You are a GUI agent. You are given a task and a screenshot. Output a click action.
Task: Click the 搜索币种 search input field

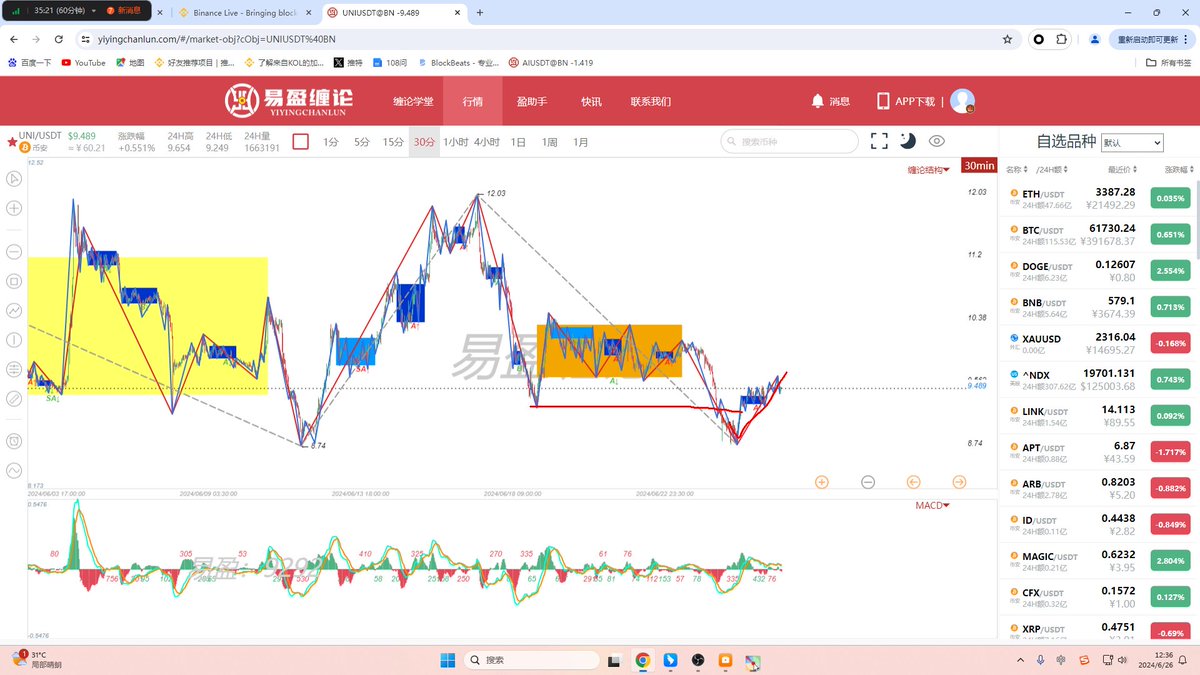pos(789,141)
